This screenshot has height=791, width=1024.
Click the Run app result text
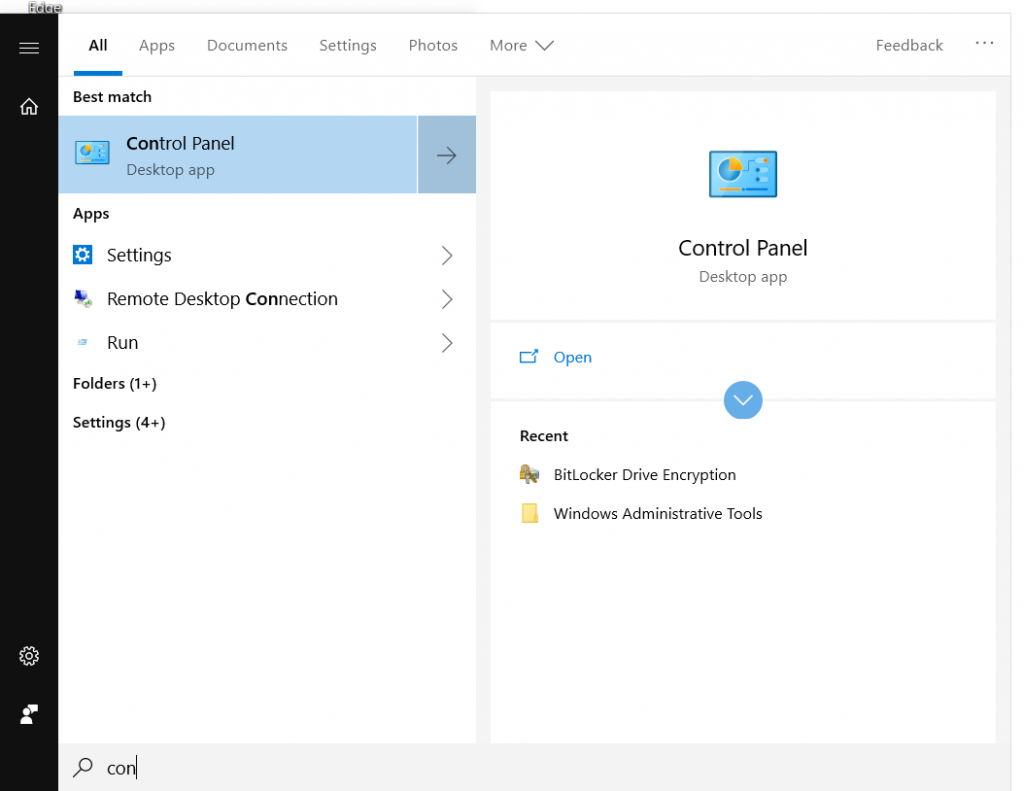[122, 343]
